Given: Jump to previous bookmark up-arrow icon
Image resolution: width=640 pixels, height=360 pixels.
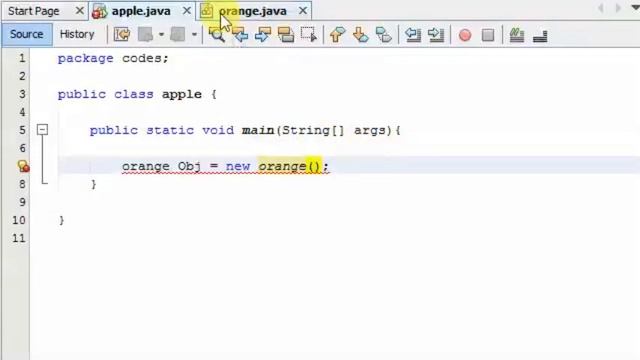Looking at the screenshot, I should click(x=337, y=35).
